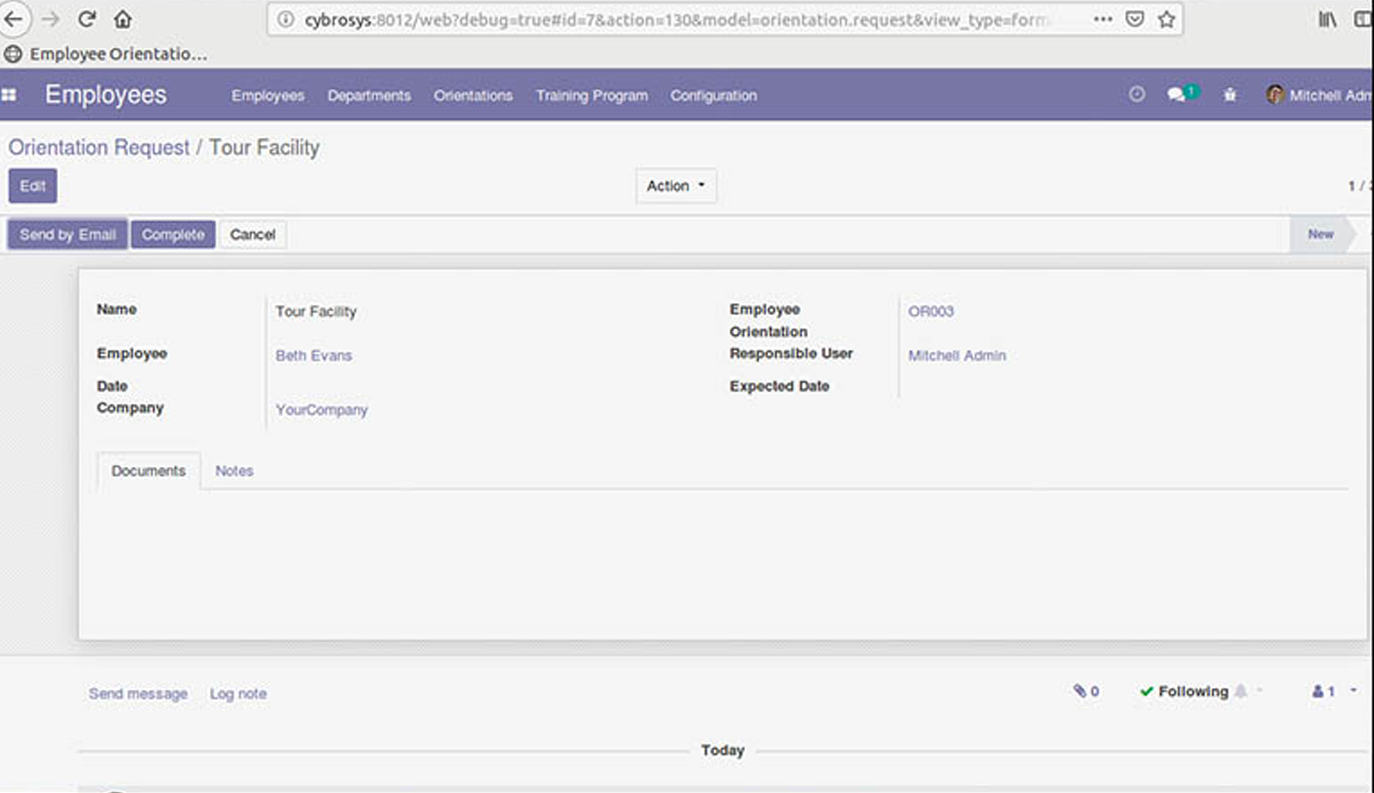Open the Action dropdown
The image size is (1374, 793).
(676, 186)
